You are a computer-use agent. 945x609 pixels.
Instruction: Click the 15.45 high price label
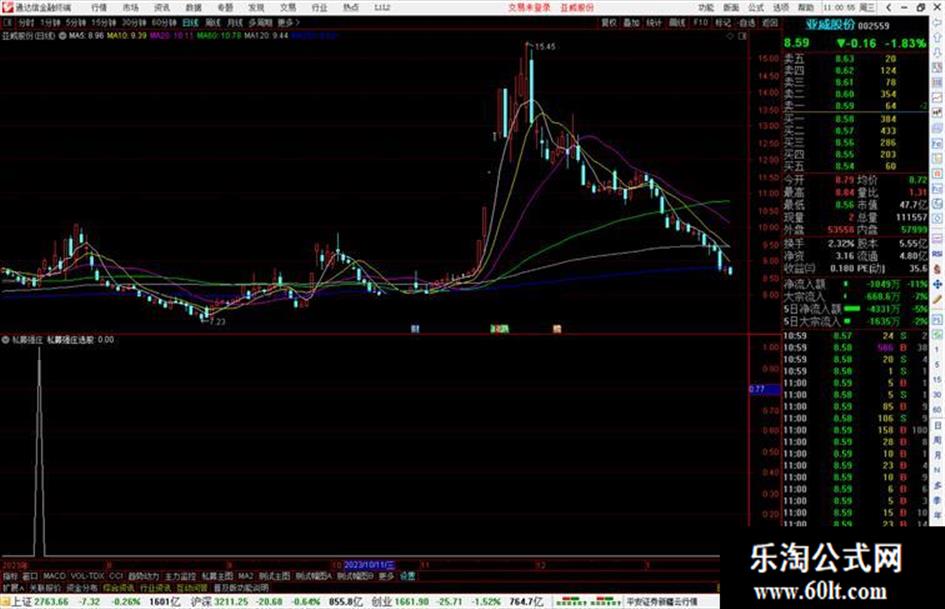tap(545, 46)
